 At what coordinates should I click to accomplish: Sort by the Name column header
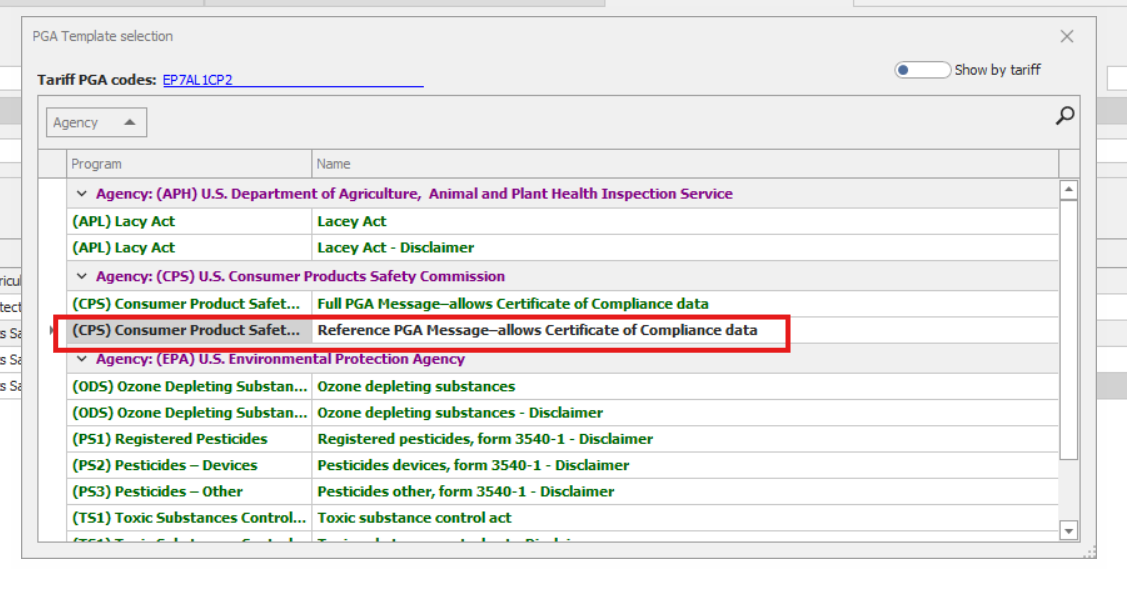point(685,164)
